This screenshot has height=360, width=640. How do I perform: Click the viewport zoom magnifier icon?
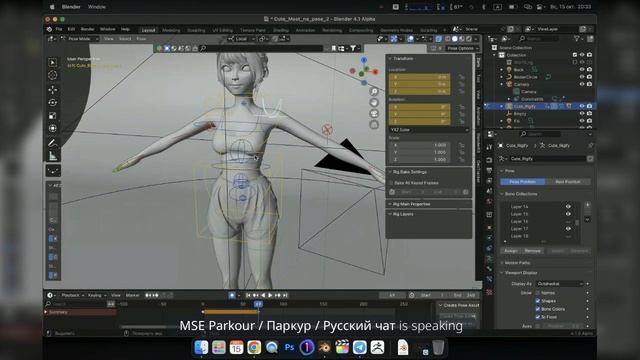pos(374,91)
